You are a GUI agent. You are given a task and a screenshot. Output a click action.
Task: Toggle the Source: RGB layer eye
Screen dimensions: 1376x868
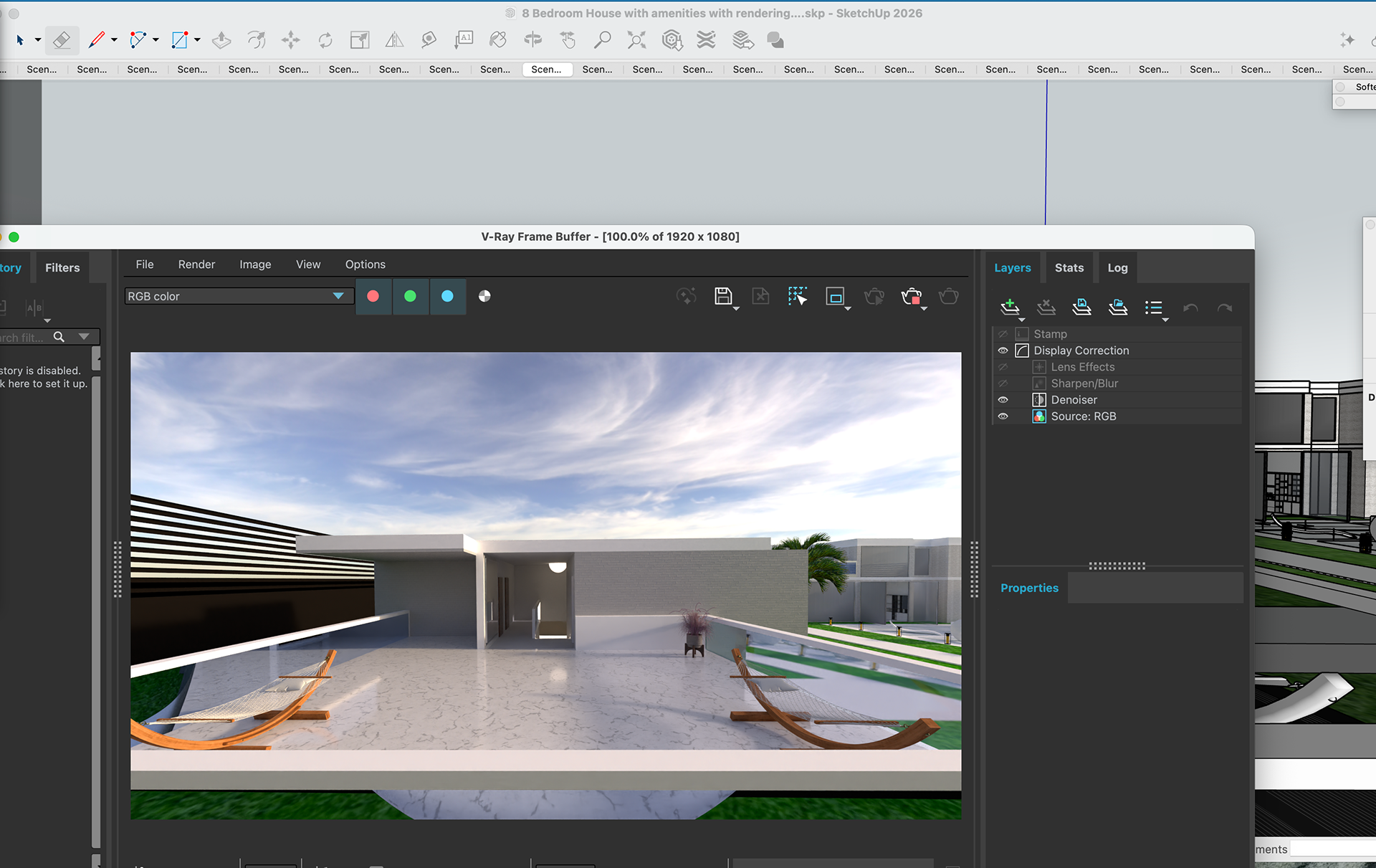point(1003,416)
